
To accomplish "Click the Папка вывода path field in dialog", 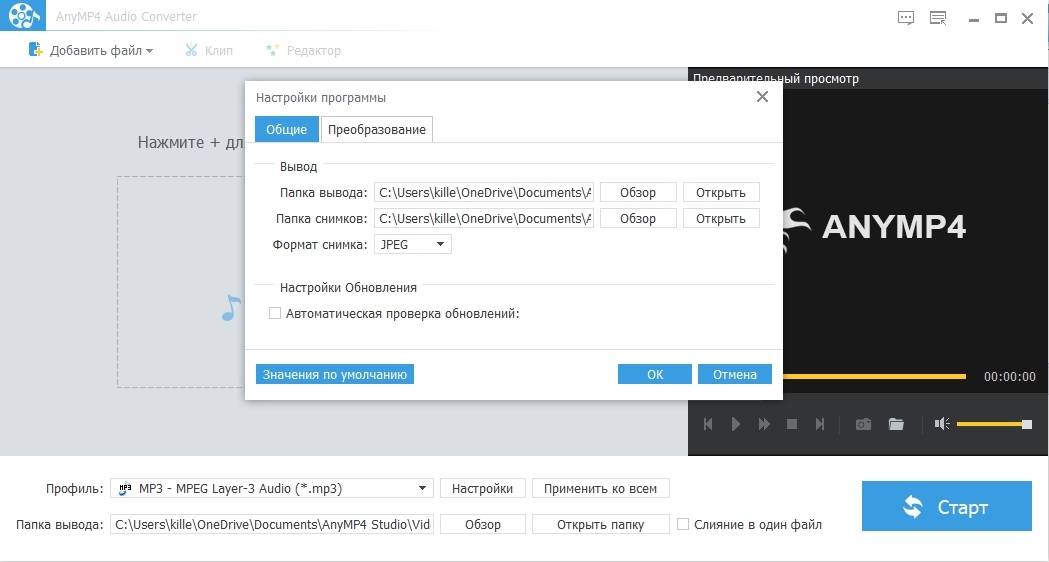I will [x=484, y=193].
